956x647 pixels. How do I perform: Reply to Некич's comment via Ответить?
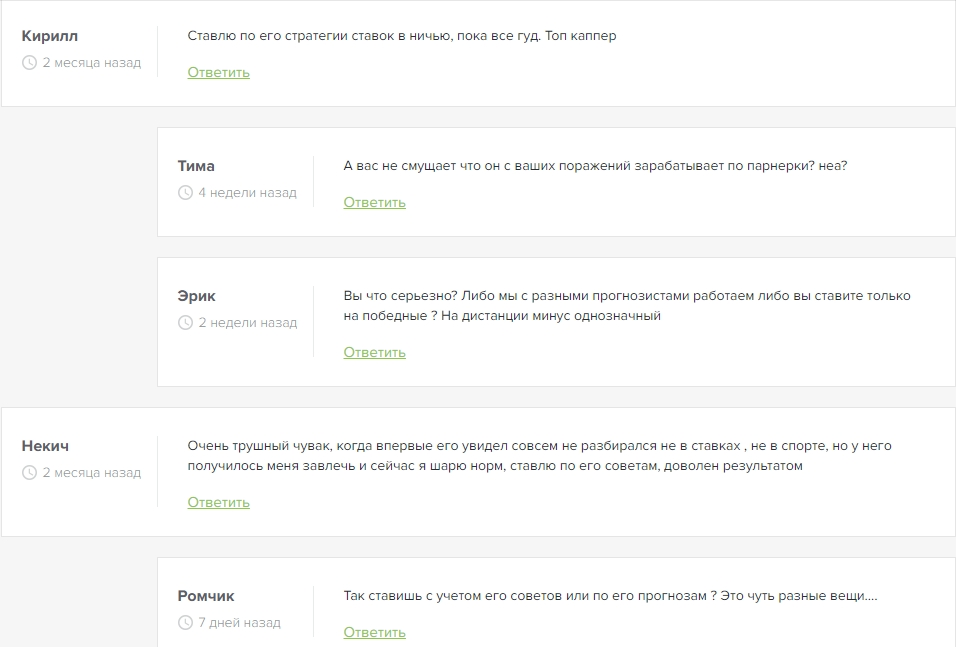point(218,503)
